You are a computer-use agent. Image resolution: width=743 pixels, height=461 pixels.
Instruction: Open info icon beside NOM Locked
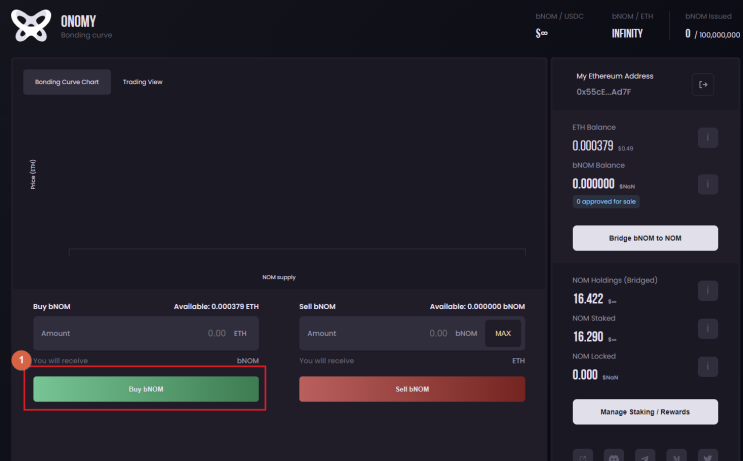(707, 366)
